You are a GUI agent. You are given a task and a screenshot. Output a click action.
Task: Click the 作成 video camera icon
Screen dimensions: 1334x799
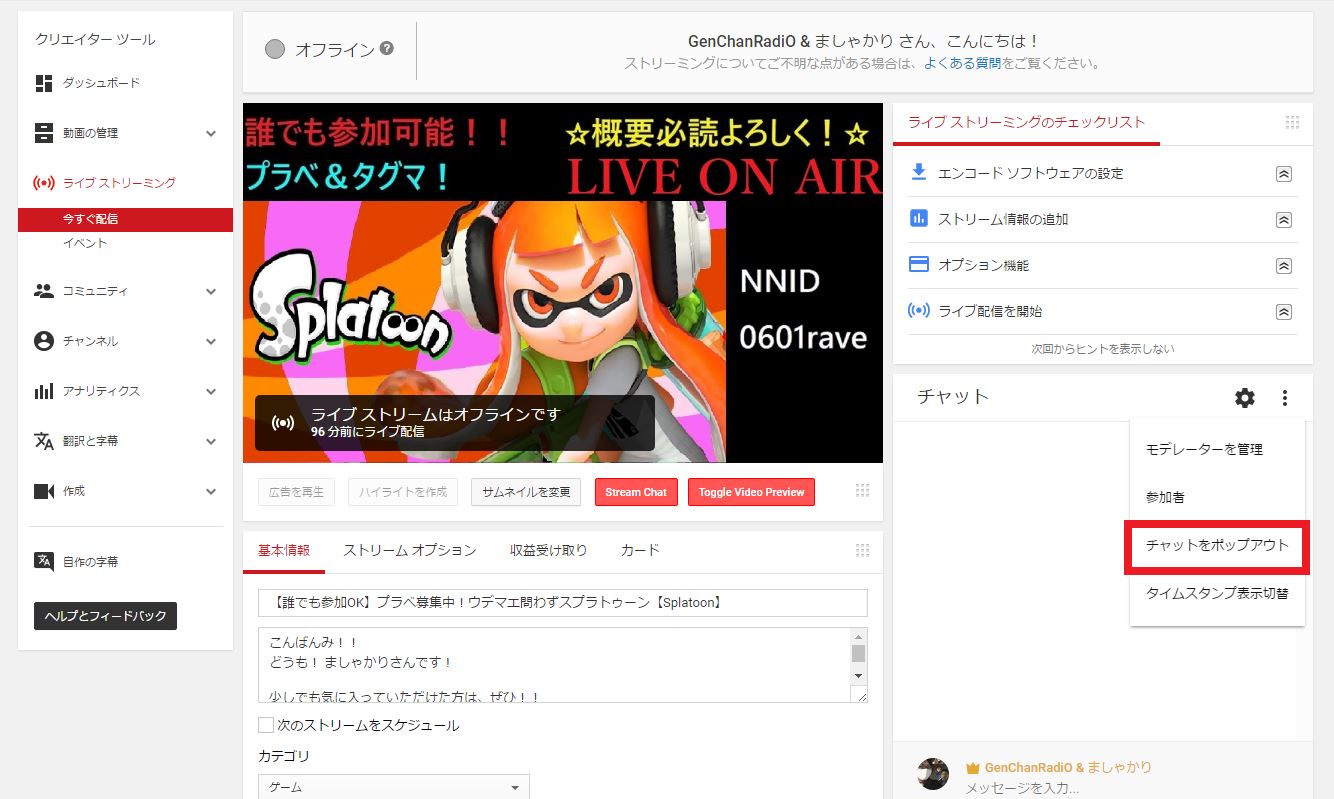44,491
